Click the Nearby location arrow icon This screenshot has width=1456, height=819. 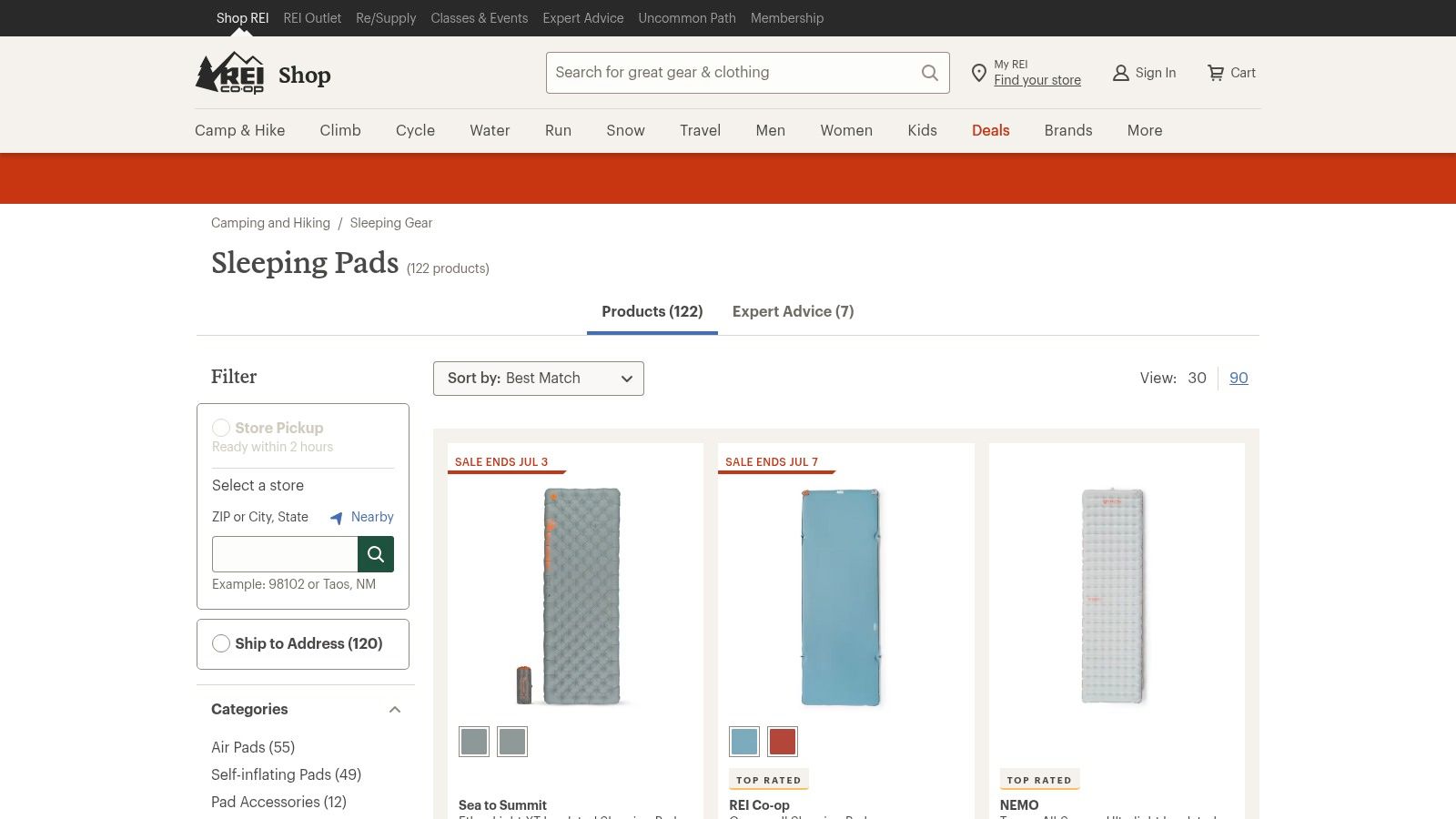[x=337, y=518]
